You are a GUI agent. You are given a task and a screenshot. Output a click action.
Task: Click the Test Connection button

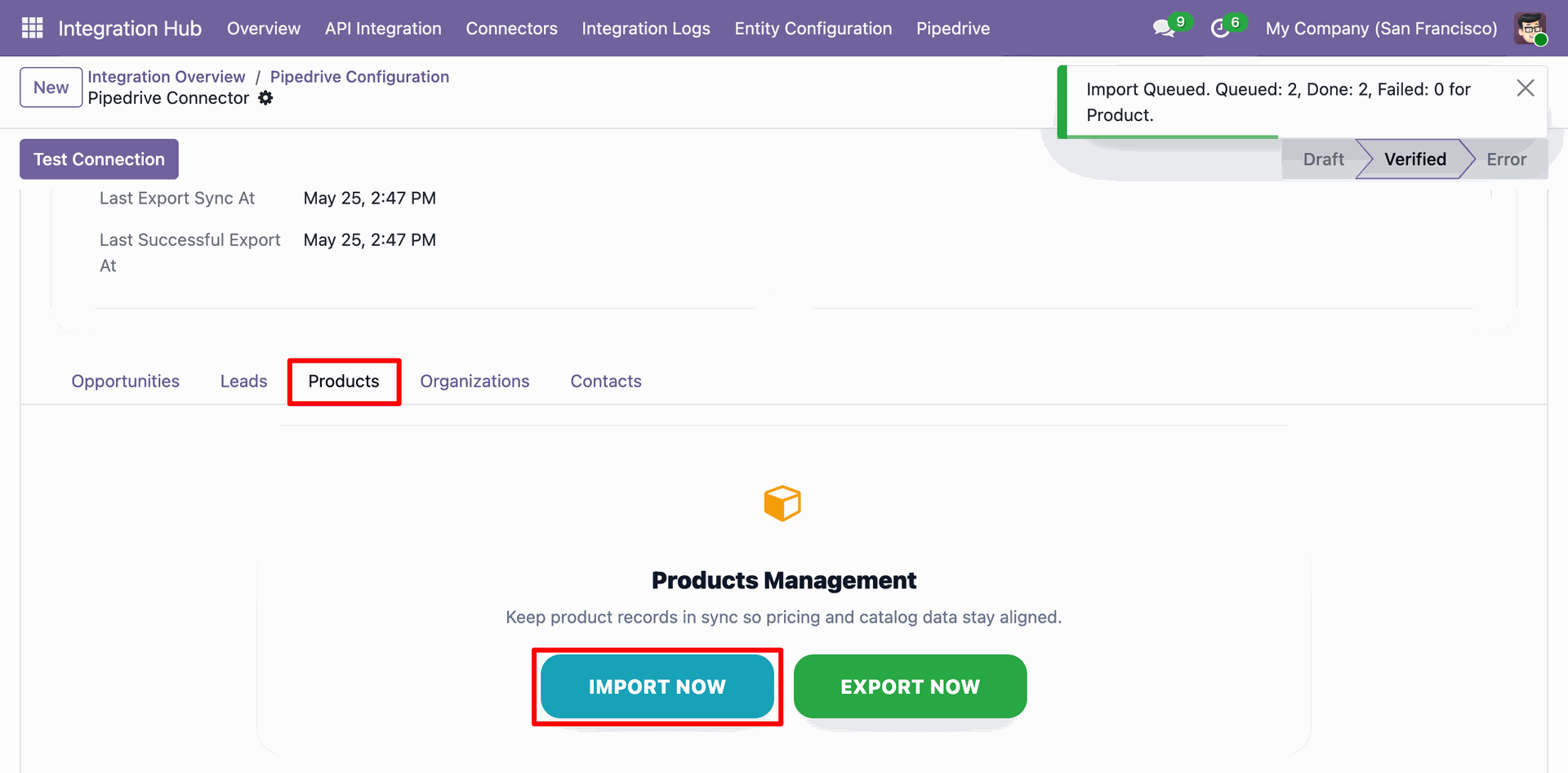pyautogui.click(x=99, y=159)
